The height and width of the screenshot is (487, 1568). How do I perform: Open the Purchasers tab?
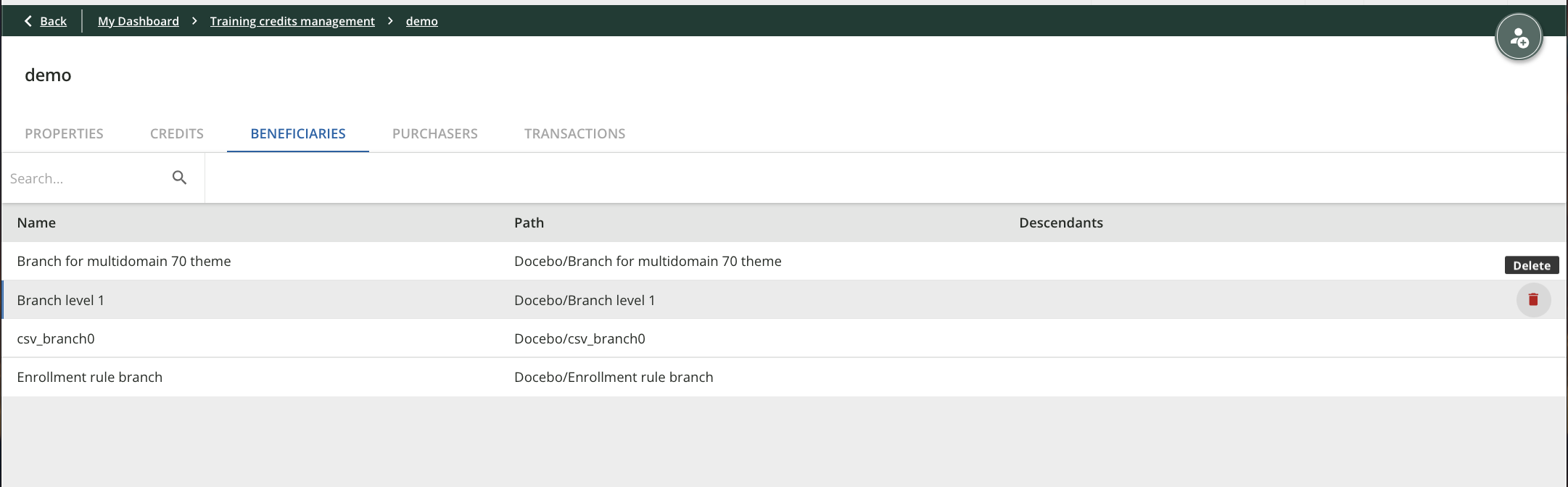pos(434,133)
